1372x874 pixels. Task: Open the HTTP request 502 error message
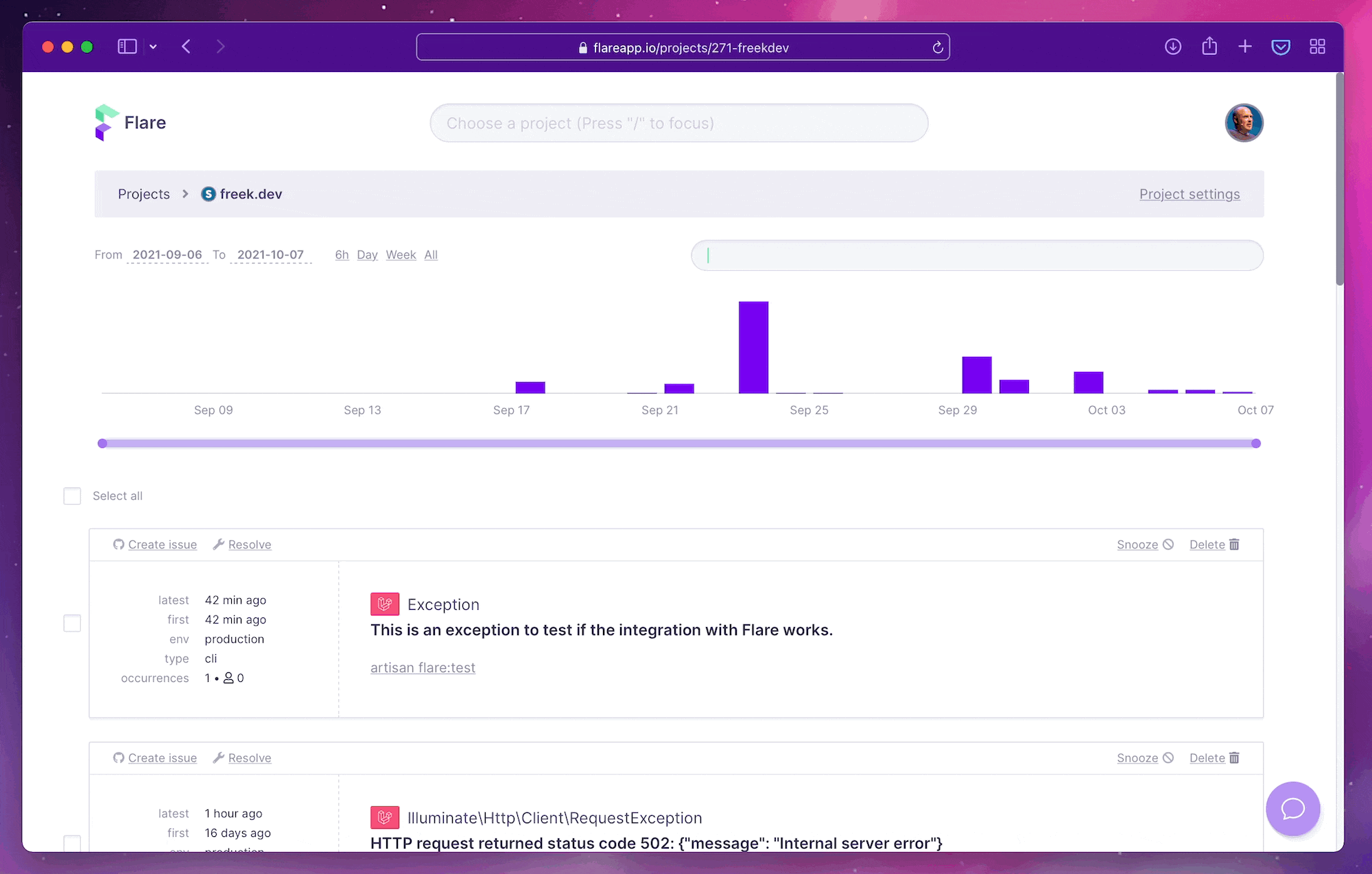(x=657, y=843)
